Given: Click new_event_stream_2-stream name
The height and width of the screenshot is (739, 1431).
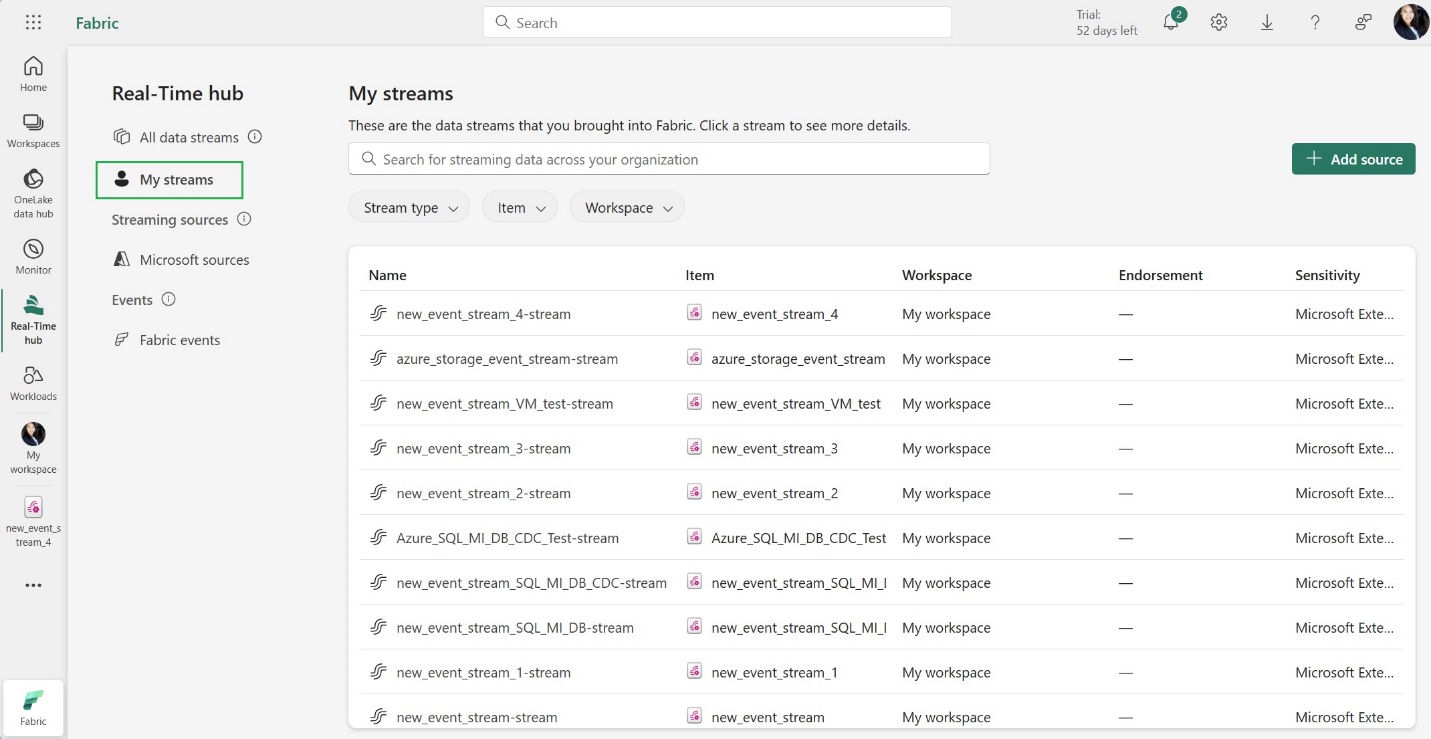Looking at the screenshot, I should 483,493.
